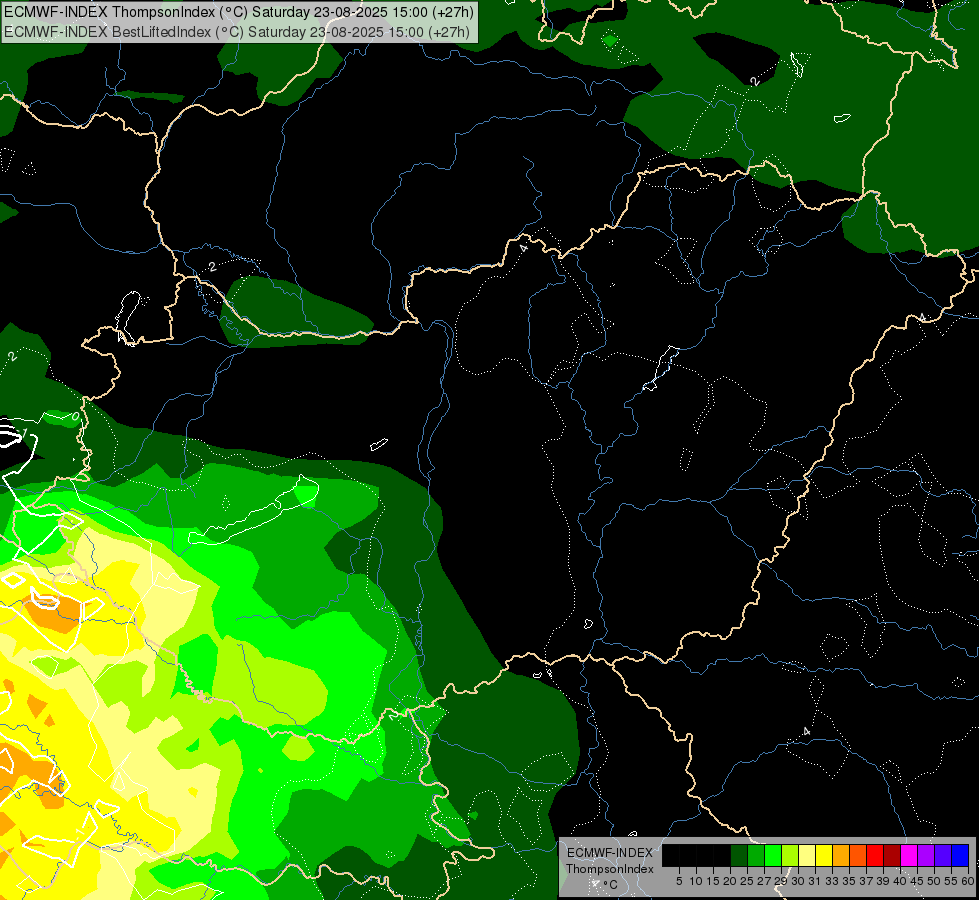Click the ECMWF-INDEX ThompsonIndex title line

coord(238,12)
